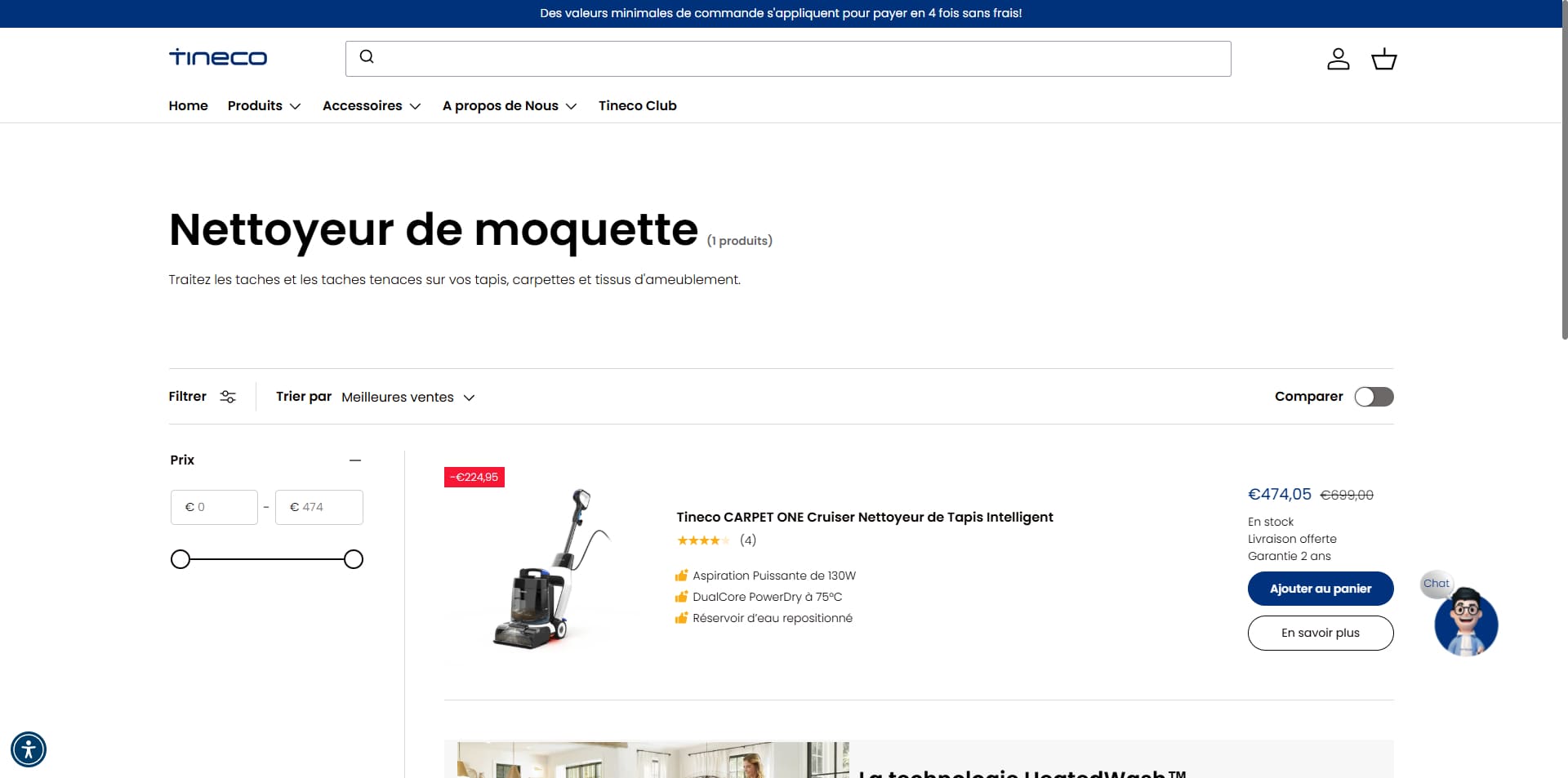The image size is (1568, 778).
Task: Click the minimum price slider handle
Action: click(x=180, y=559)
